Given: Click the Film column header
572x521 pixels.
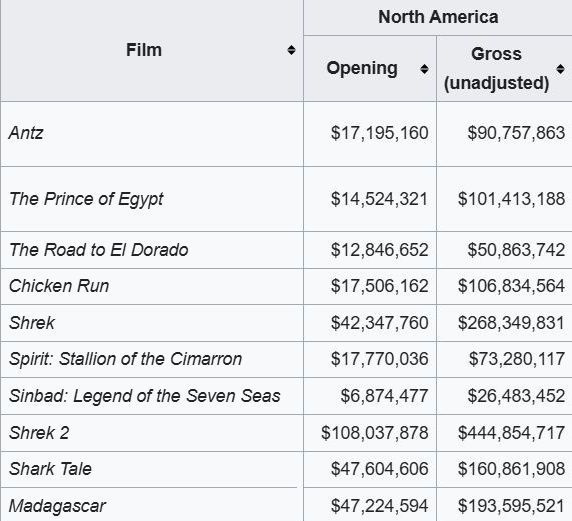Looking at the screenshot, I should coord(144,50).
